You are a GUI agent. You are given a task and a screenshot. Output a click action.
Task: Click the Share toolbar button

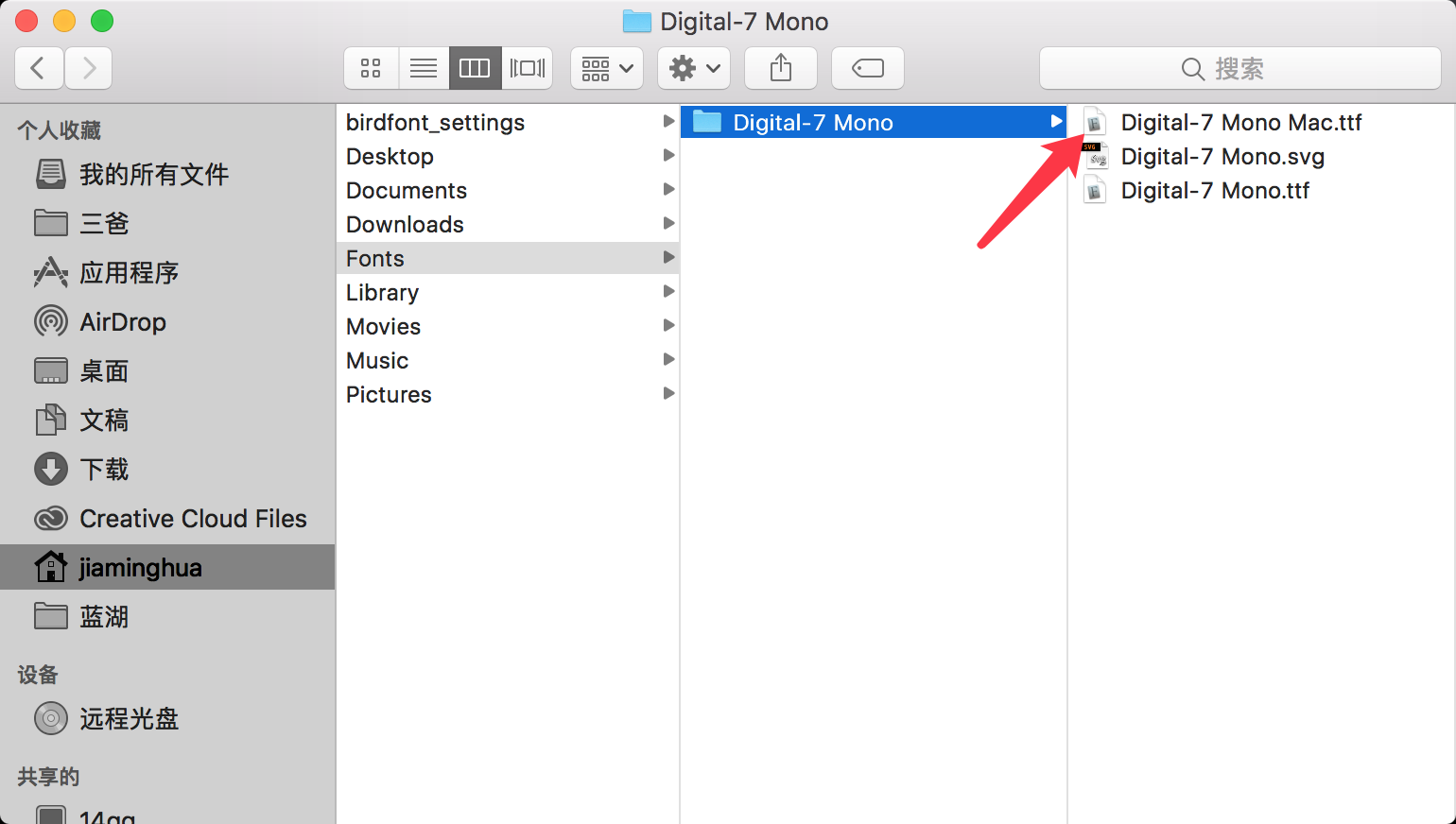pyautogui.click(x=781, y=68)
